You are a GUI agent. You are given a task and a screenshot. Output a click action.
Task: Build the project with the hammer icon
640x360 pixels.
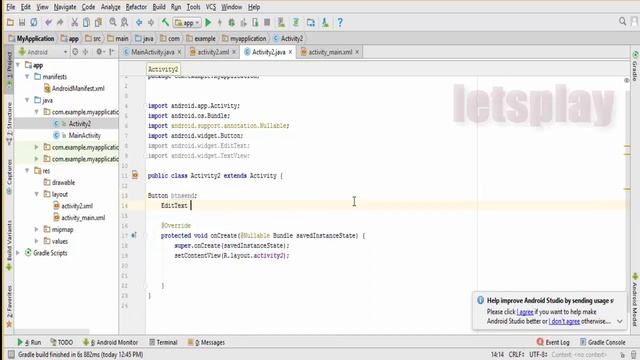click(165, 22)
